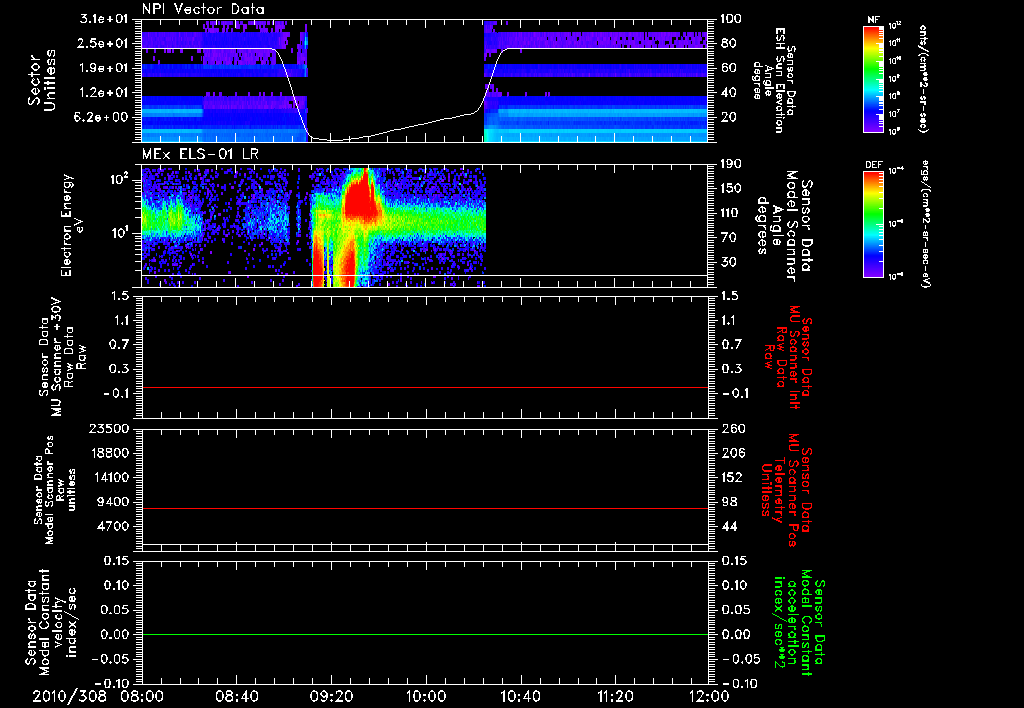
Task: Click the 09:20 time axis label
Action: pos(332,696)
